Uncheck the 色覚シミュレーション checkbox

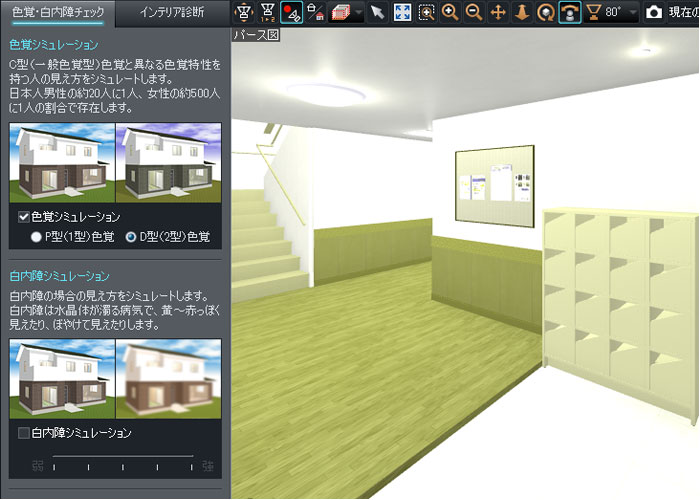pos(24,217)
